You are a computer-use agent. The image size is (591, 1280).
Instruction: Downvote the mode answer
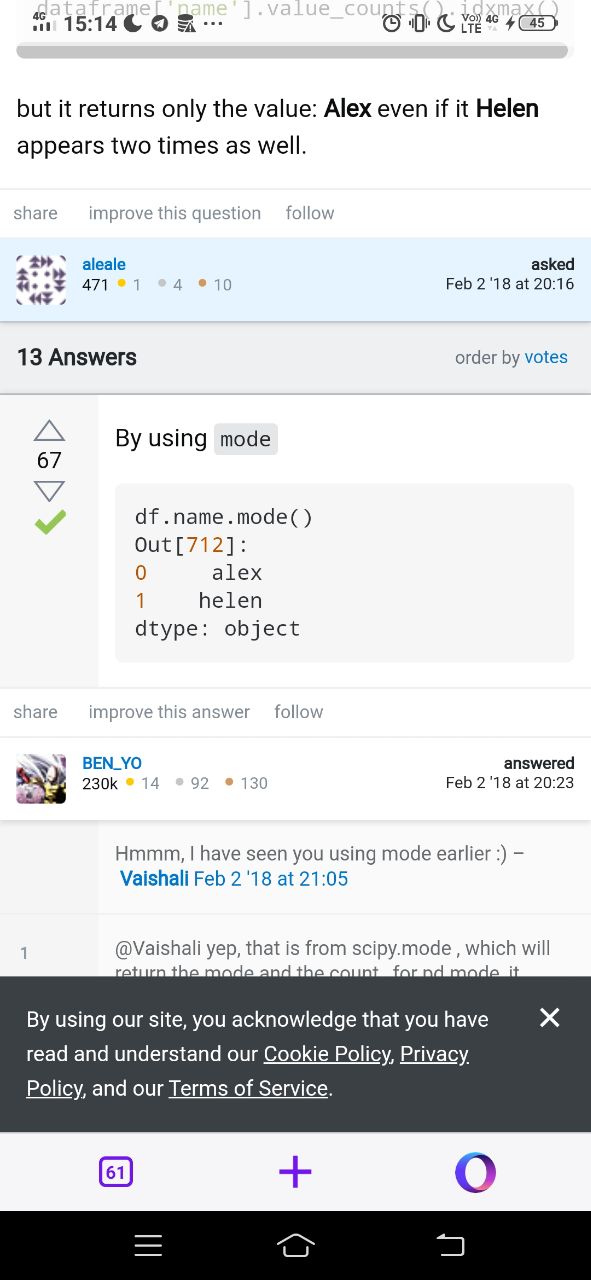tap(49, 491)
